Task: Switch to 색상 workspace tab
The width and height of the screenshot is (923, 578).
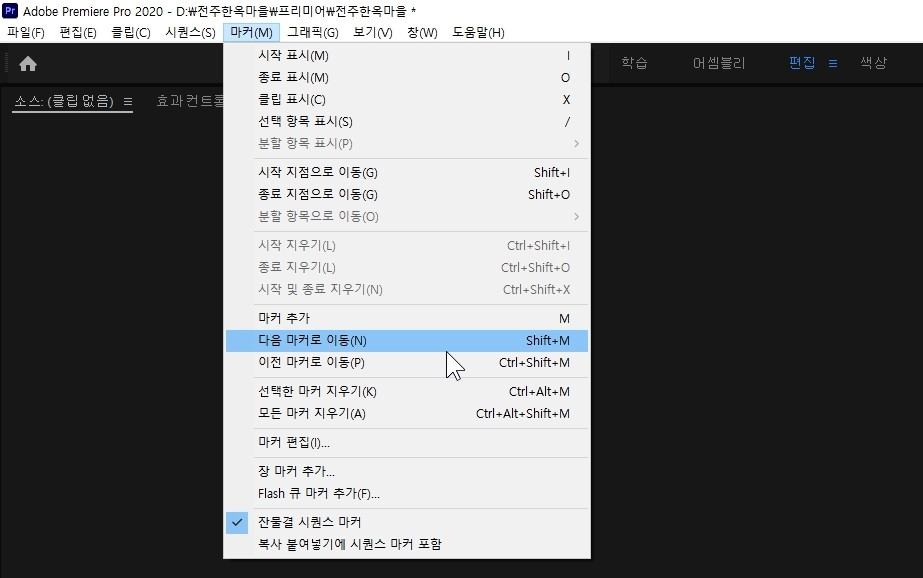Action: pos(874,63)
